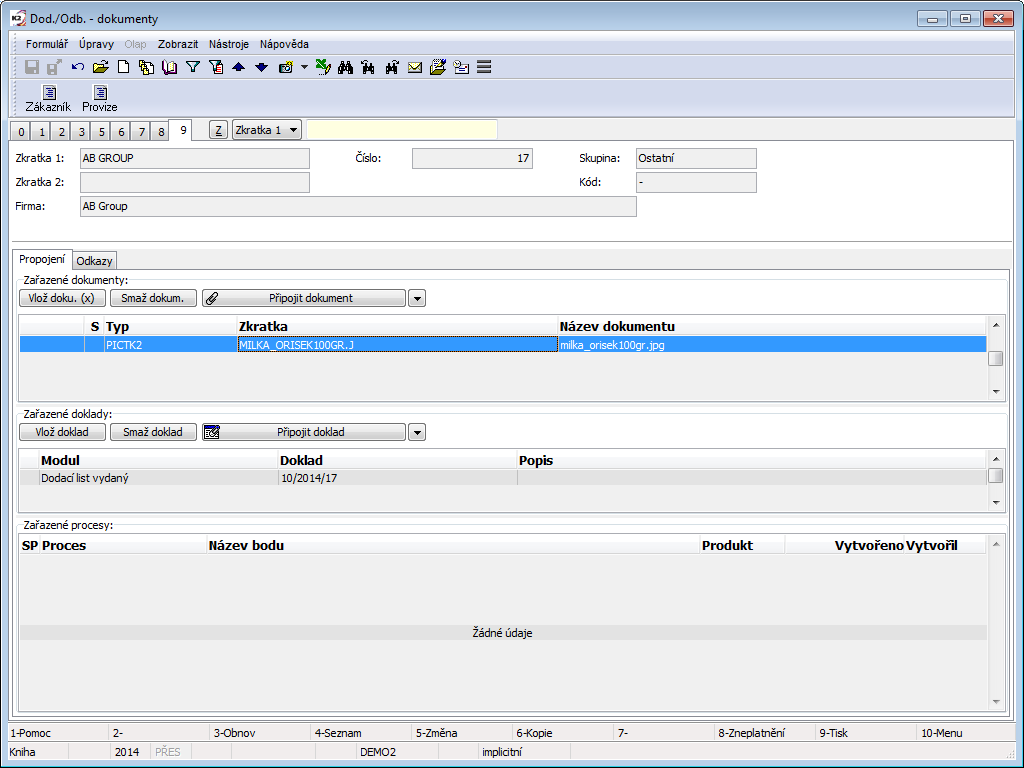Switch to the Odkazy tab
The width and height of the screenshot is (1024, 768).
pos(96,260)
